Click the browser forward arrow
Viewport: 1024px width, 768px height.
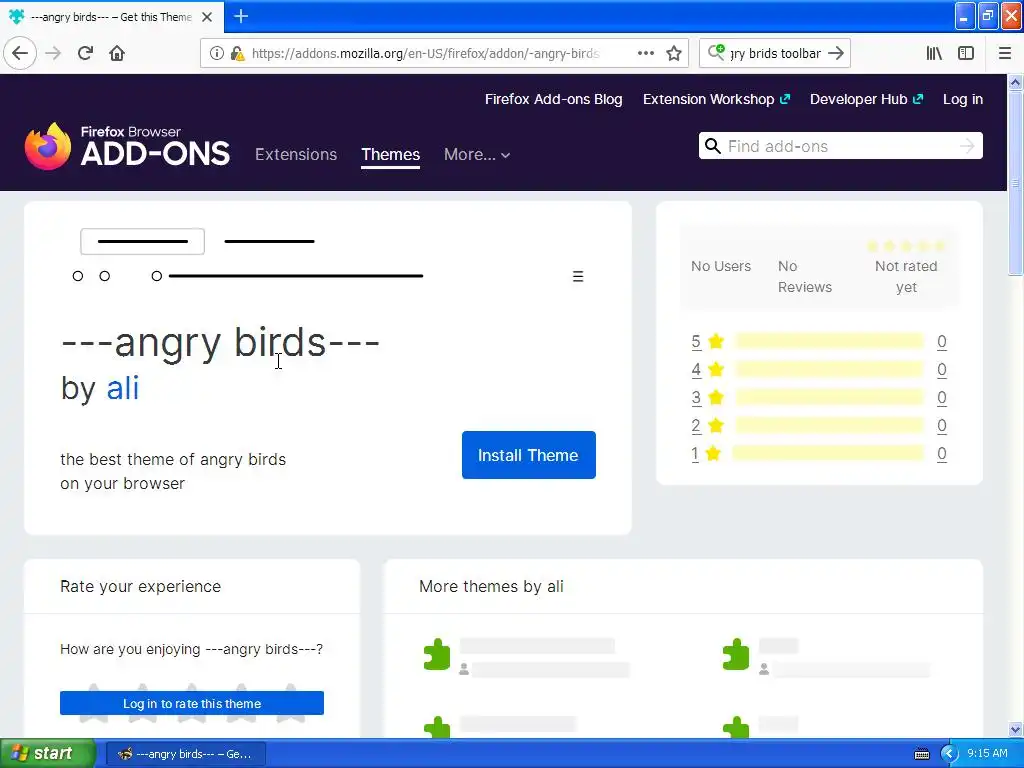(53, 53)
